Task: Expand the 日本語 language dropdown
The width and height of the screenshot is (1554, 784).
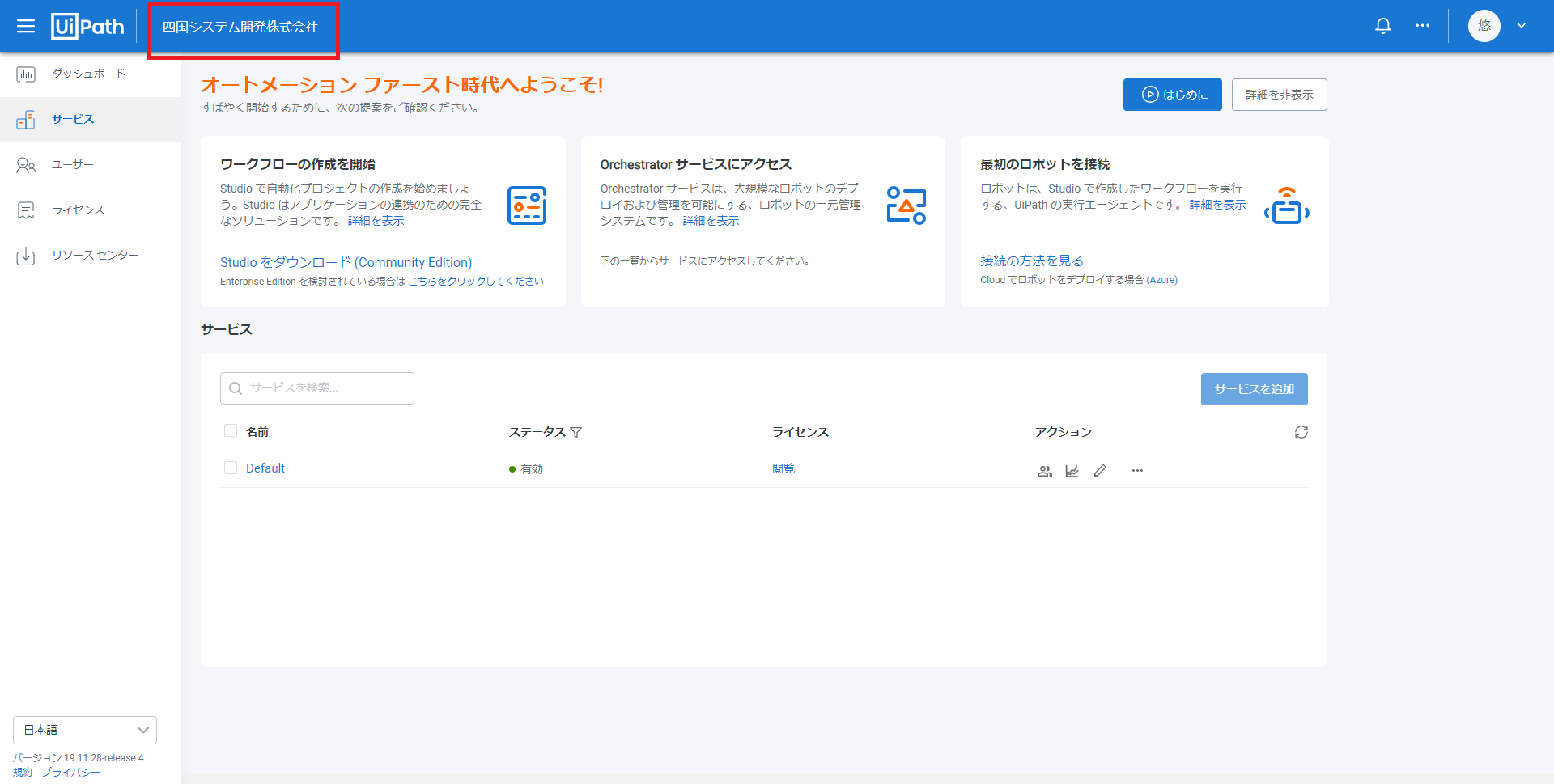Action: (85, 730)
